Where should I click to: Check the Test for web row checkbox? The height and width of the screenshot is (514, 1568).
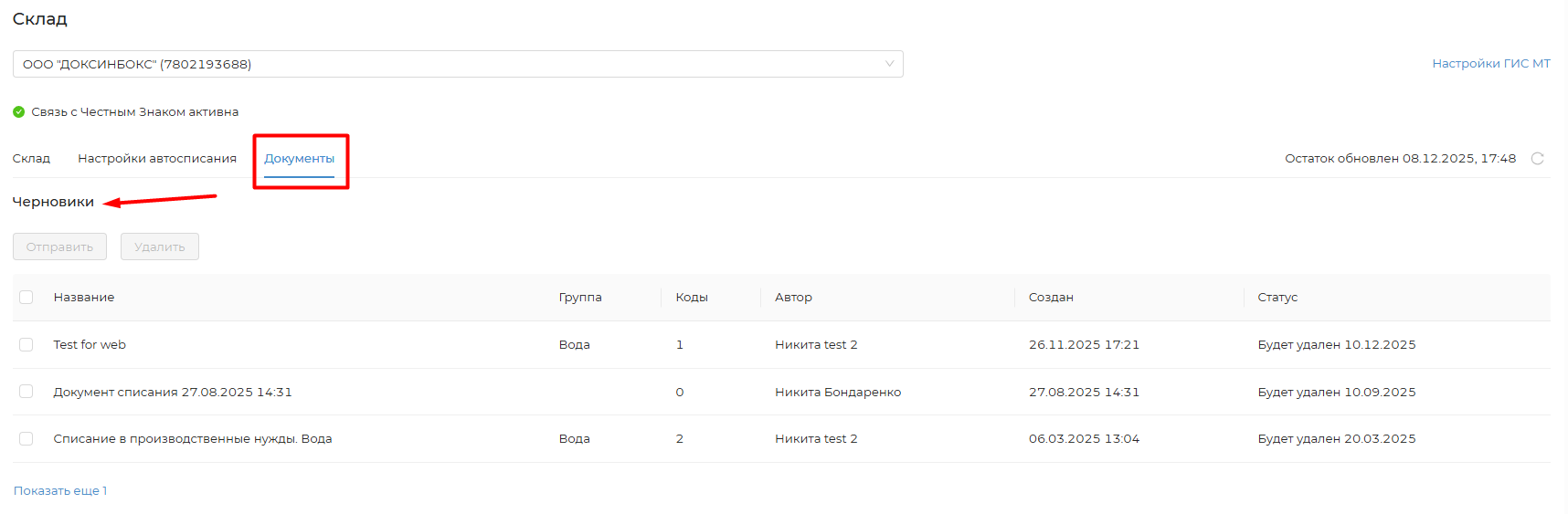tap(26, 345)
